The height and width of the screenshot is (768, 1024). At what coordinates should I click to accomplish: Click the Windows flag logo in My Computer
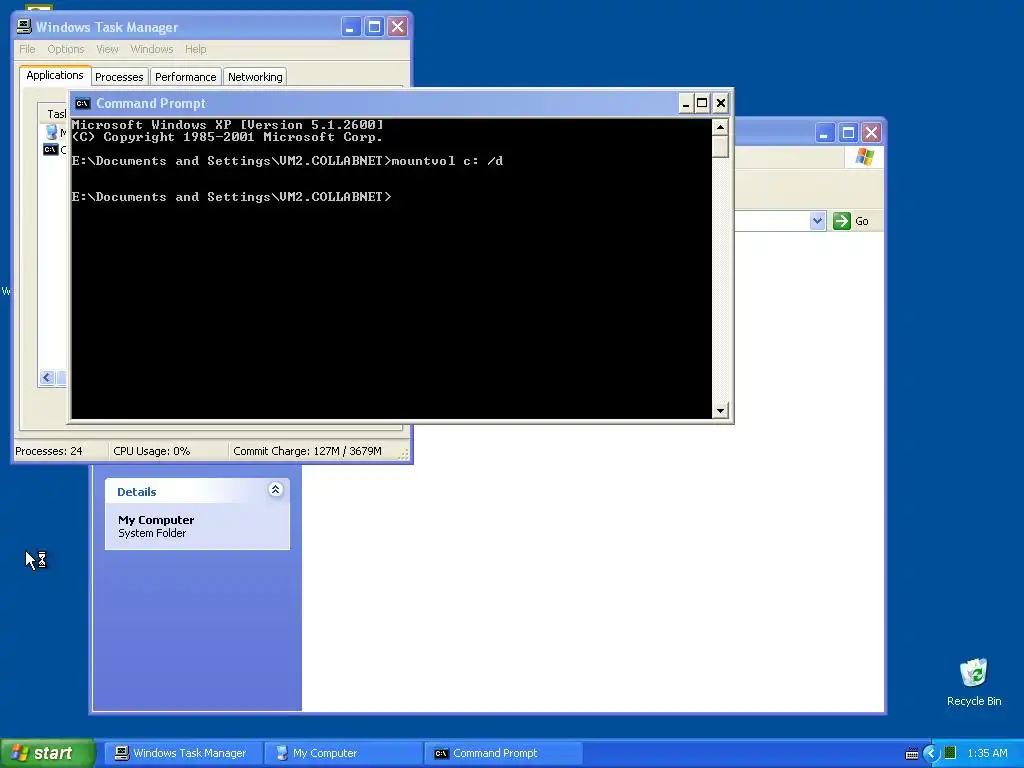click(x=865, y=157)
